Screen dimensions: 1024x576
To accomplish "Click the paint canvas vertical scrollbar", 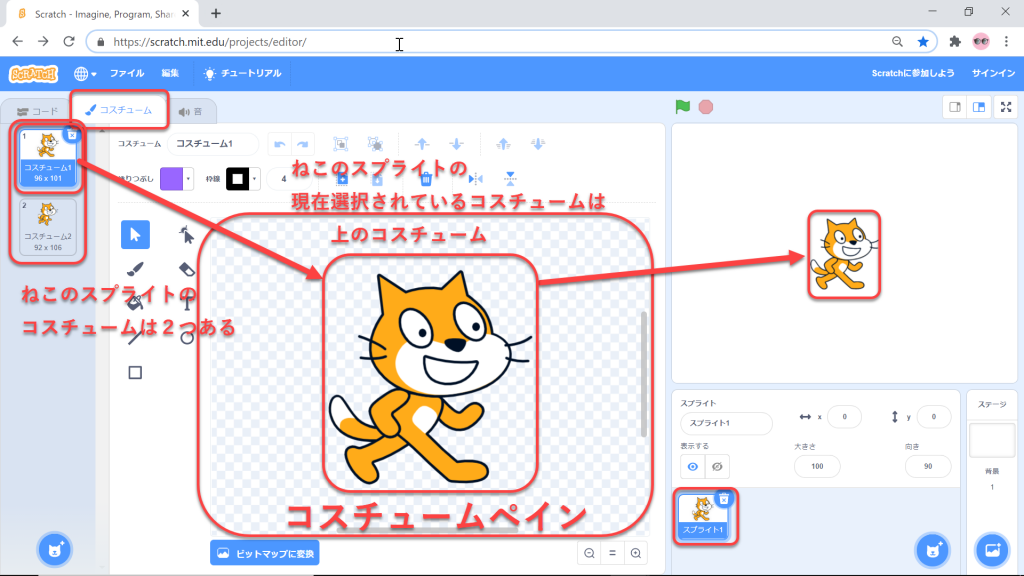I will [x=644, y=374].
